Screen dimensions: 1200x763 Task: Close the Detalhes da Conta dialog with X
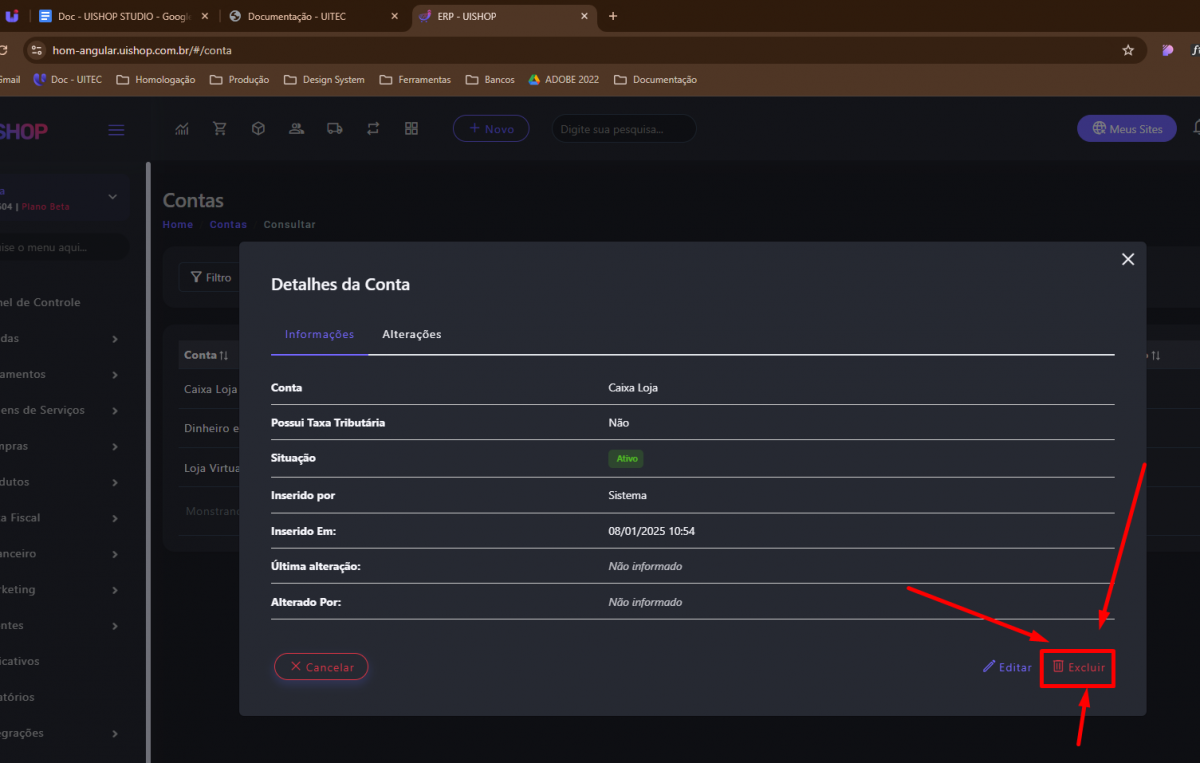coord(1128,259)
